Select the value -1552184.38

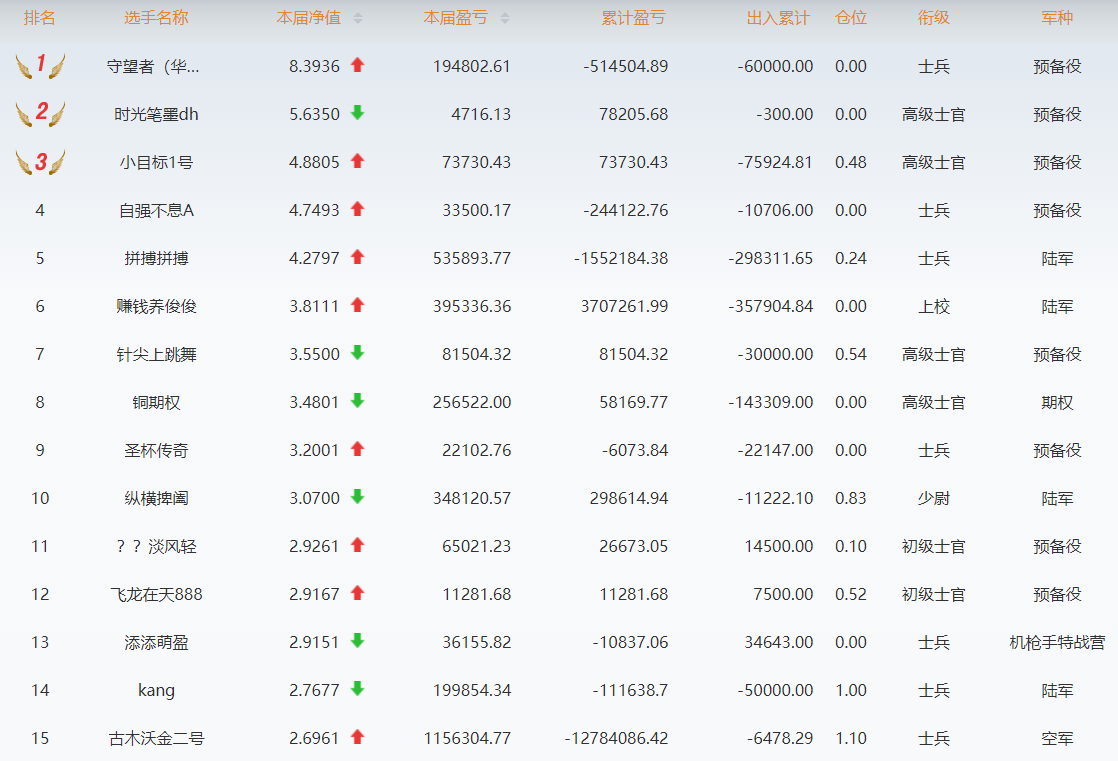click(621, 258)
